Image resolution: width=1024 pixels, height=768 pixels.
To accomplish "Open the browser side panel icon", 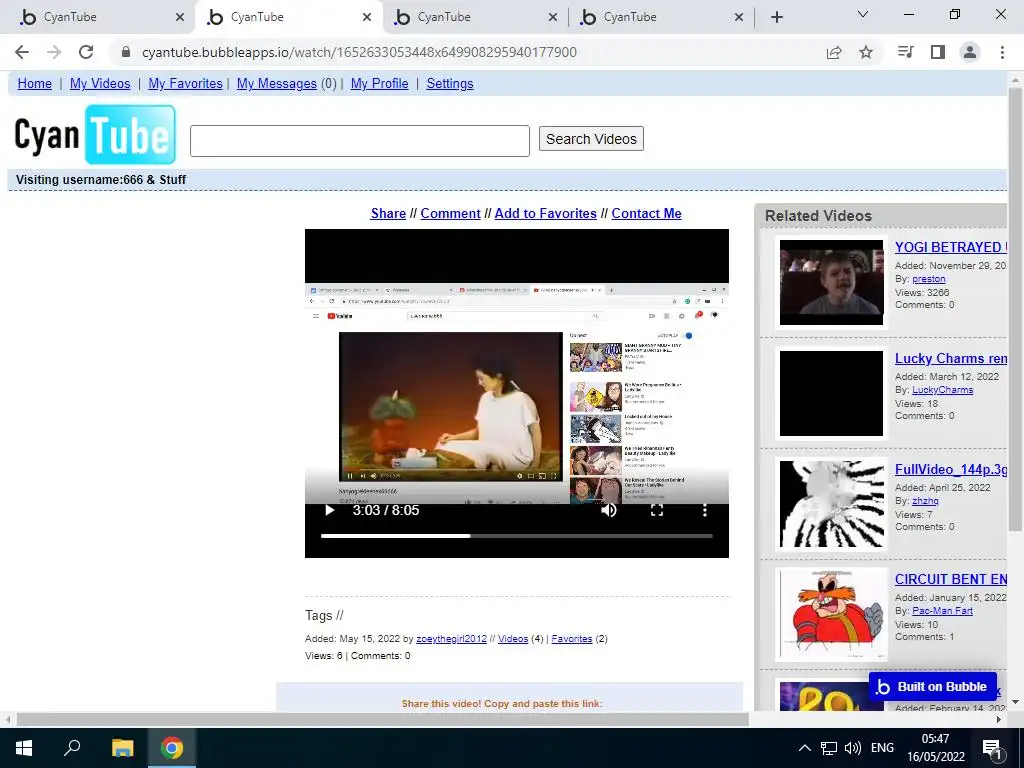I will click(x=938, y=52).
